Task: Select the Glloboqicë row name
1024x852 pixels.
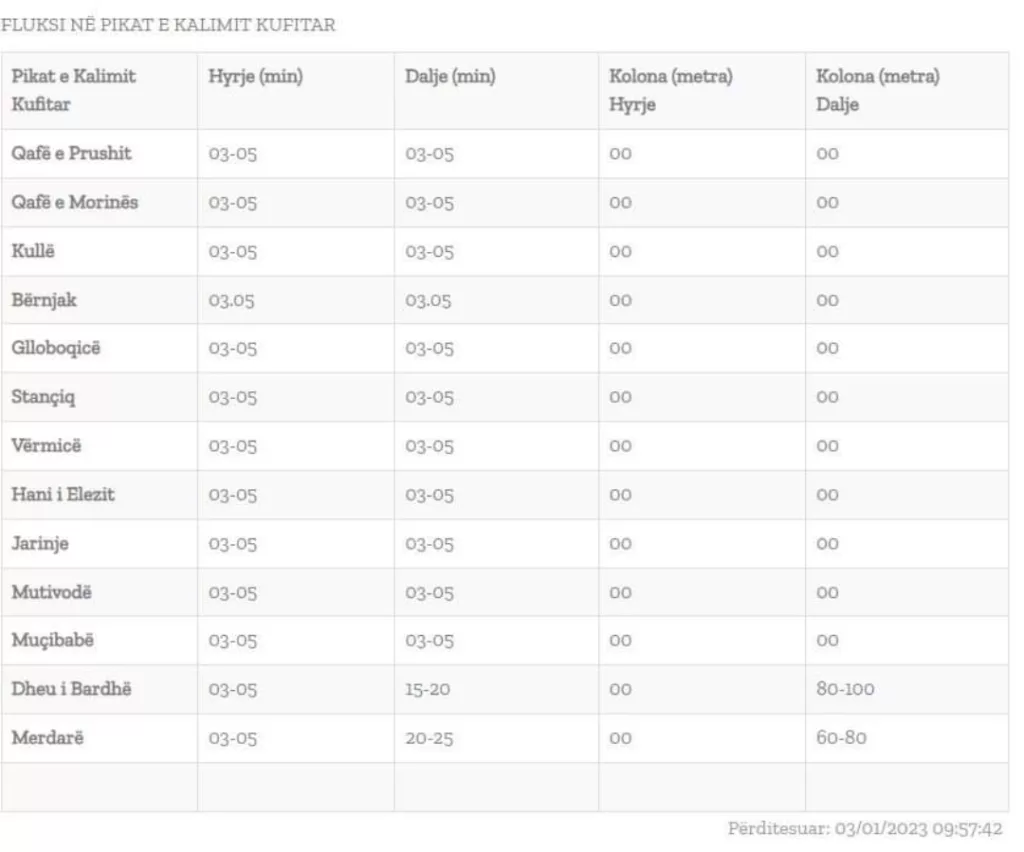Action: coord(56,348)
